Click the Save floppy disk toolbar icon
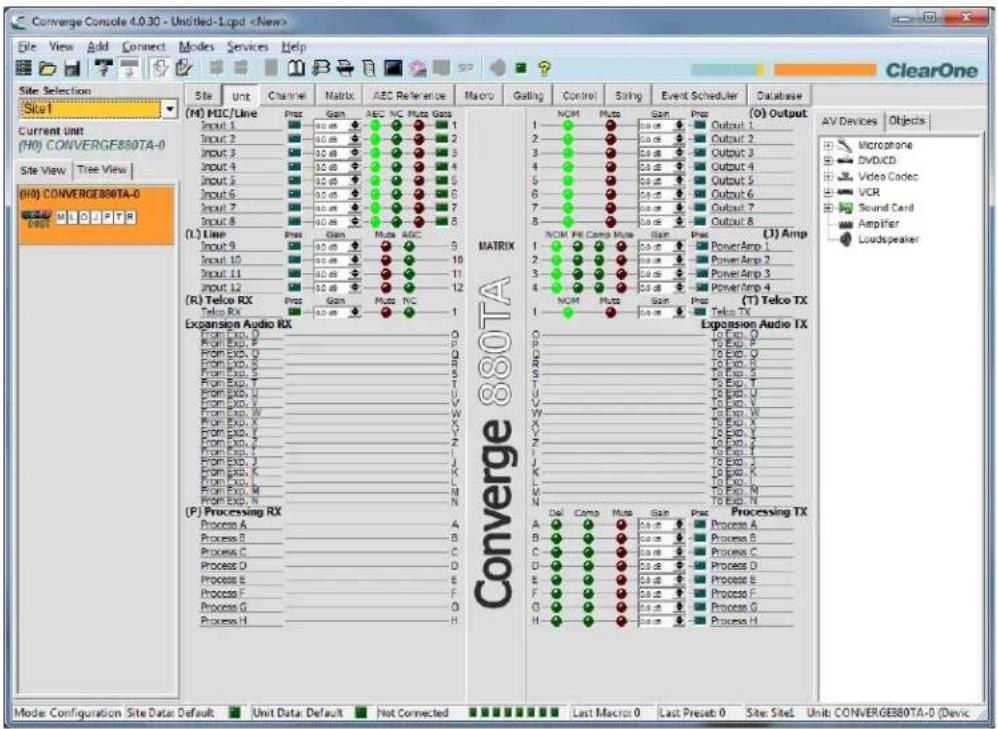The height and width of the screenshot is (729, 998). click(72, 68)
